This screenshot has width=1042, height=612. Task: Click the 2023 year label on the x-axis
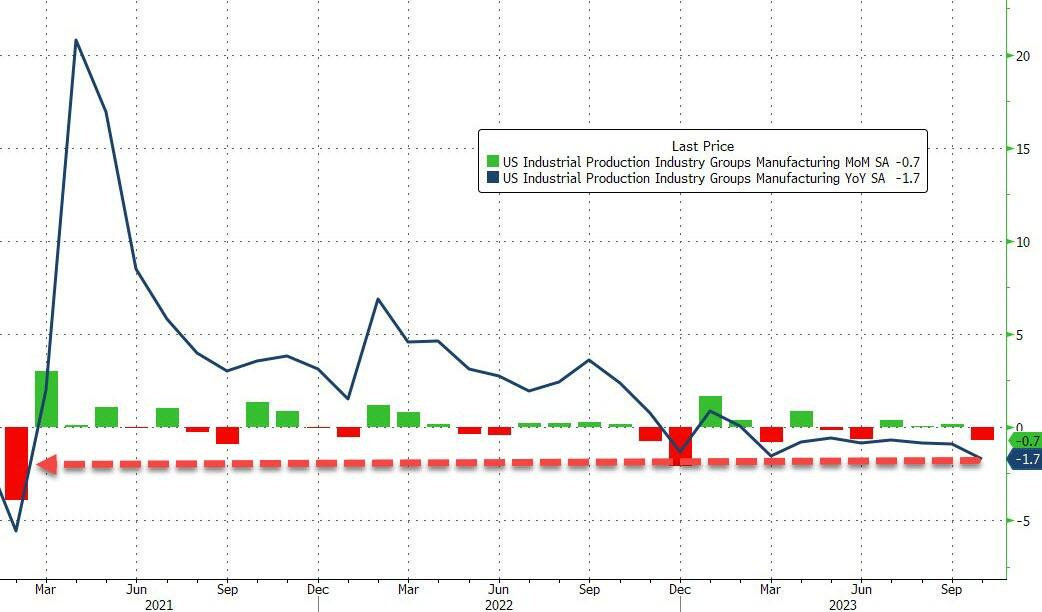coord(841,604)
